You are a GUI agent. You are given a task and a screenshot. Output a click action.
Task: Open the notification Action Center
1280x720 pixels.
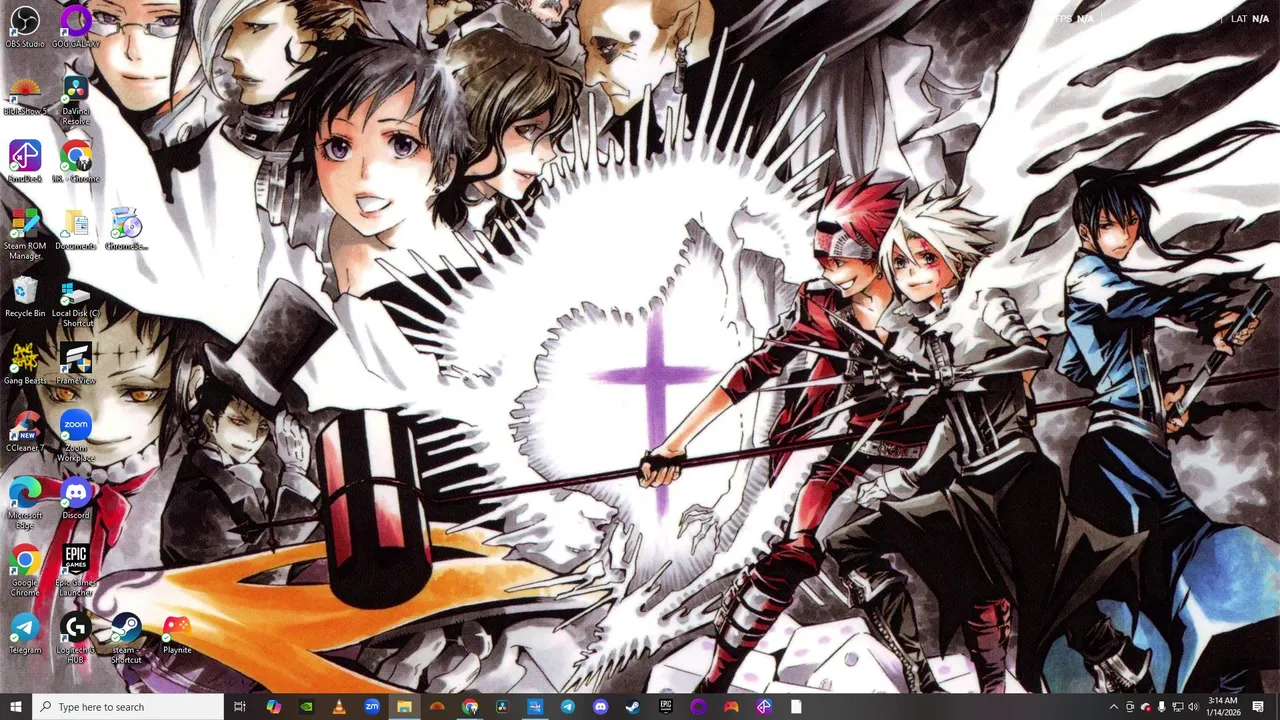1258,707
